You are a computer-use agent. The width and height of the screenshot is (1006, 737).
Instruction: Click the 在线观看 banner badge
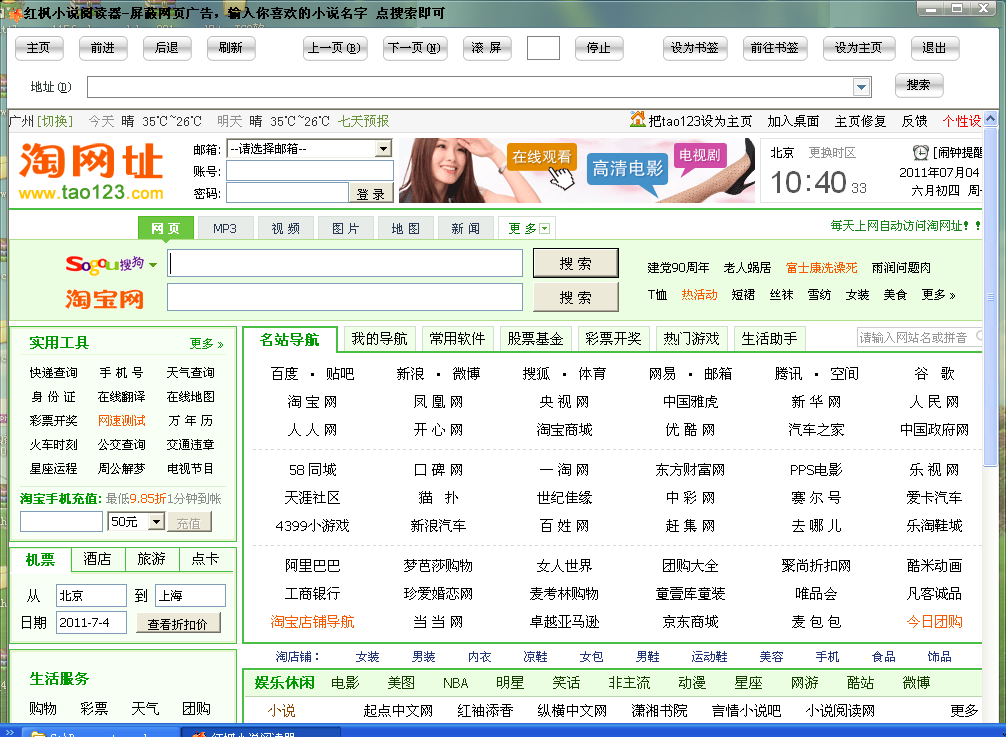click(541, 157)
